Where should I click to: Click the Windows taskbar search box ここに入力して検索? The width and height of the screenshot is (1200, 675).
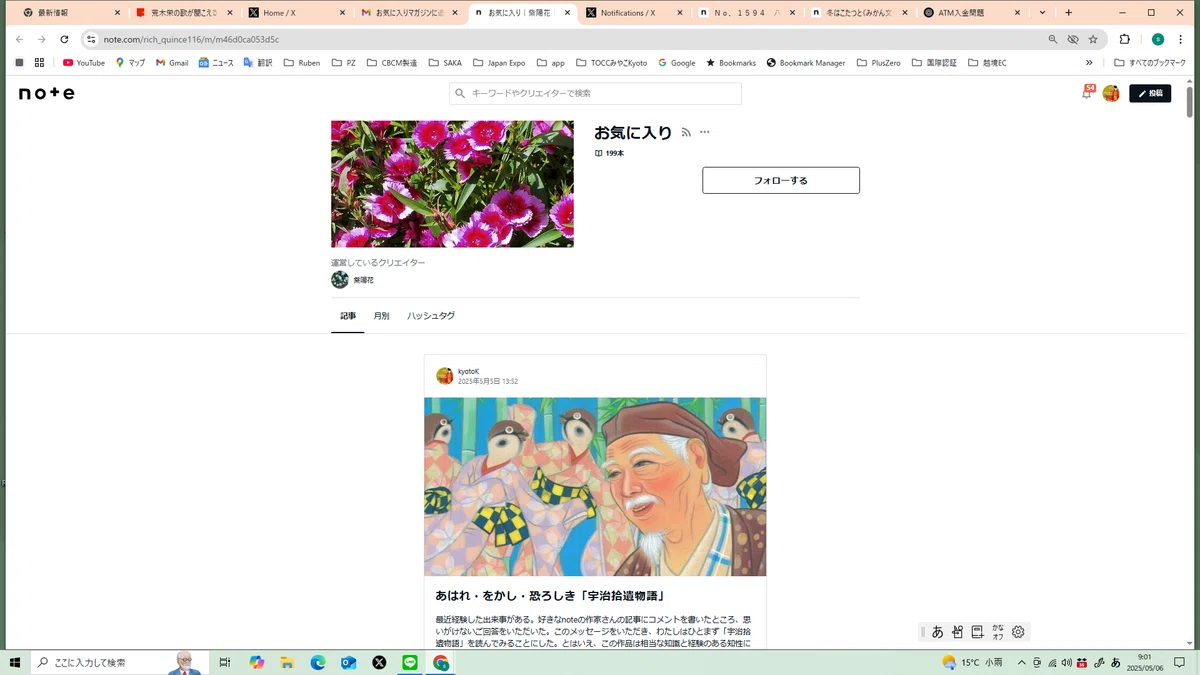click(120, 662)
